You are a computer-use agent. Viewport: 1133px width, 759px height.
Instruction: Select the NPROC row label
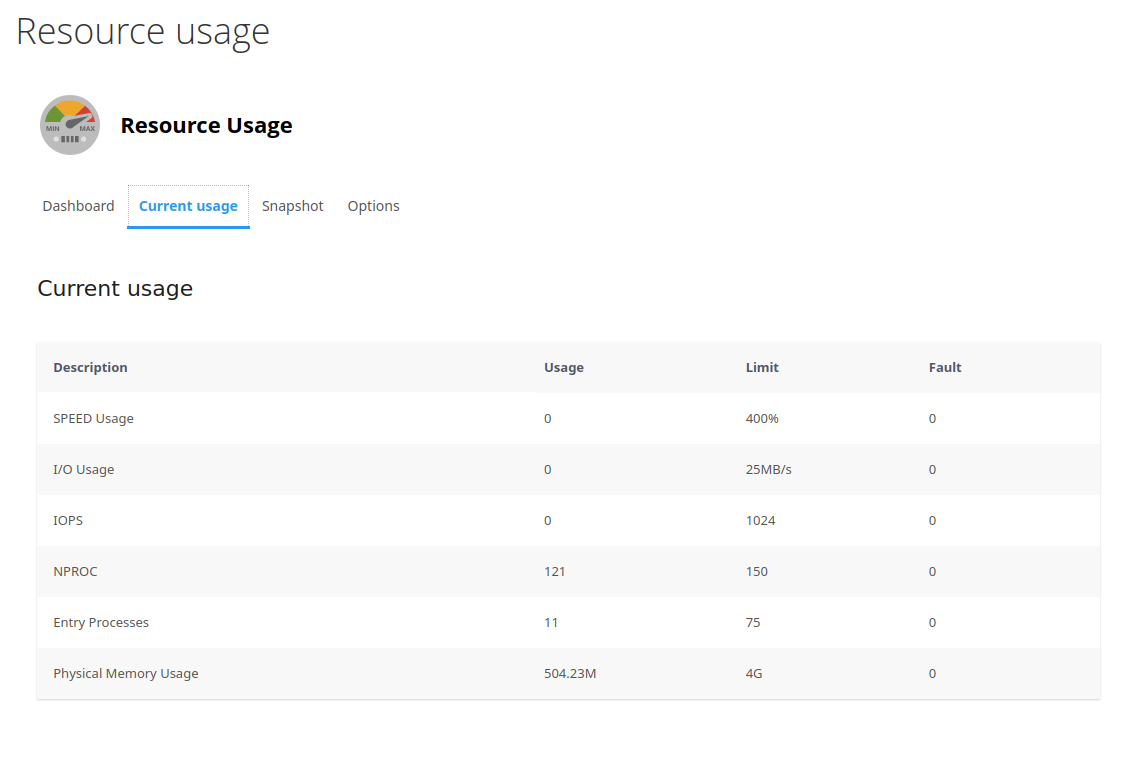75,571
